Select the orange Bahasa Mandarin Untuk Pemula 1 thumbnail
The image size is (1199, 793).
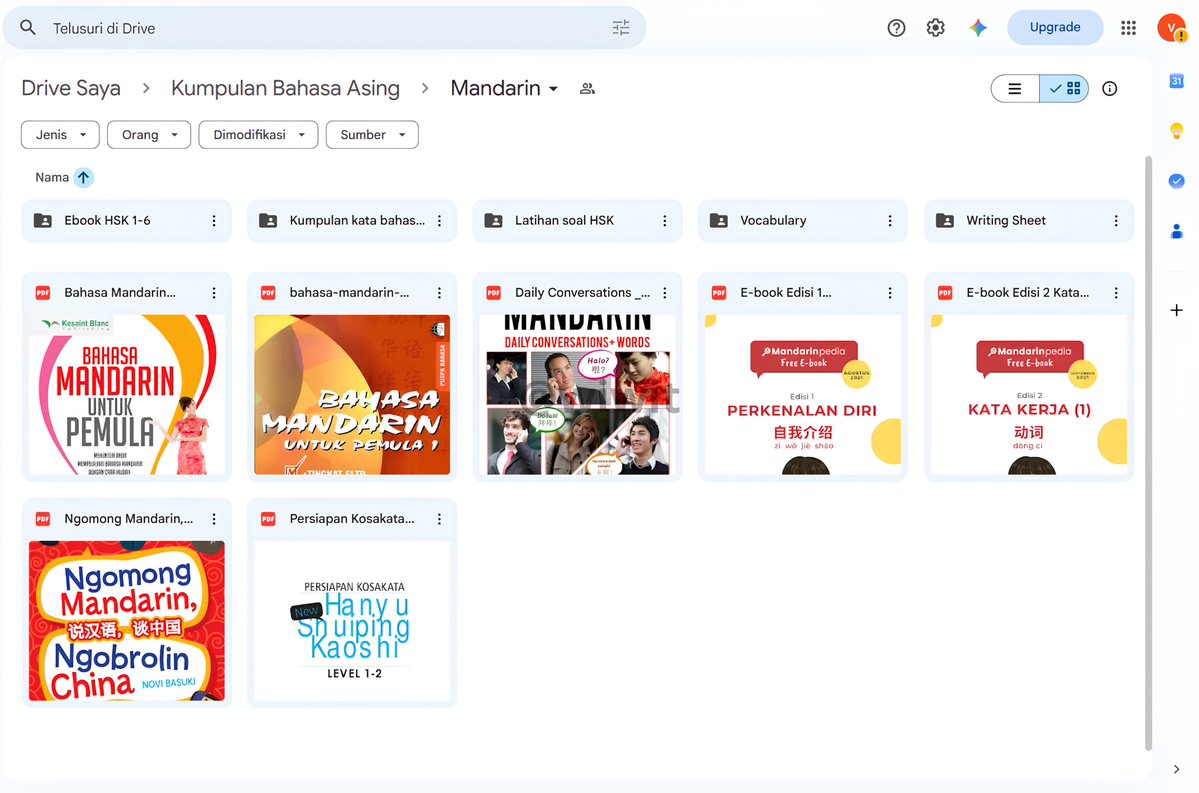coord(352,395)
